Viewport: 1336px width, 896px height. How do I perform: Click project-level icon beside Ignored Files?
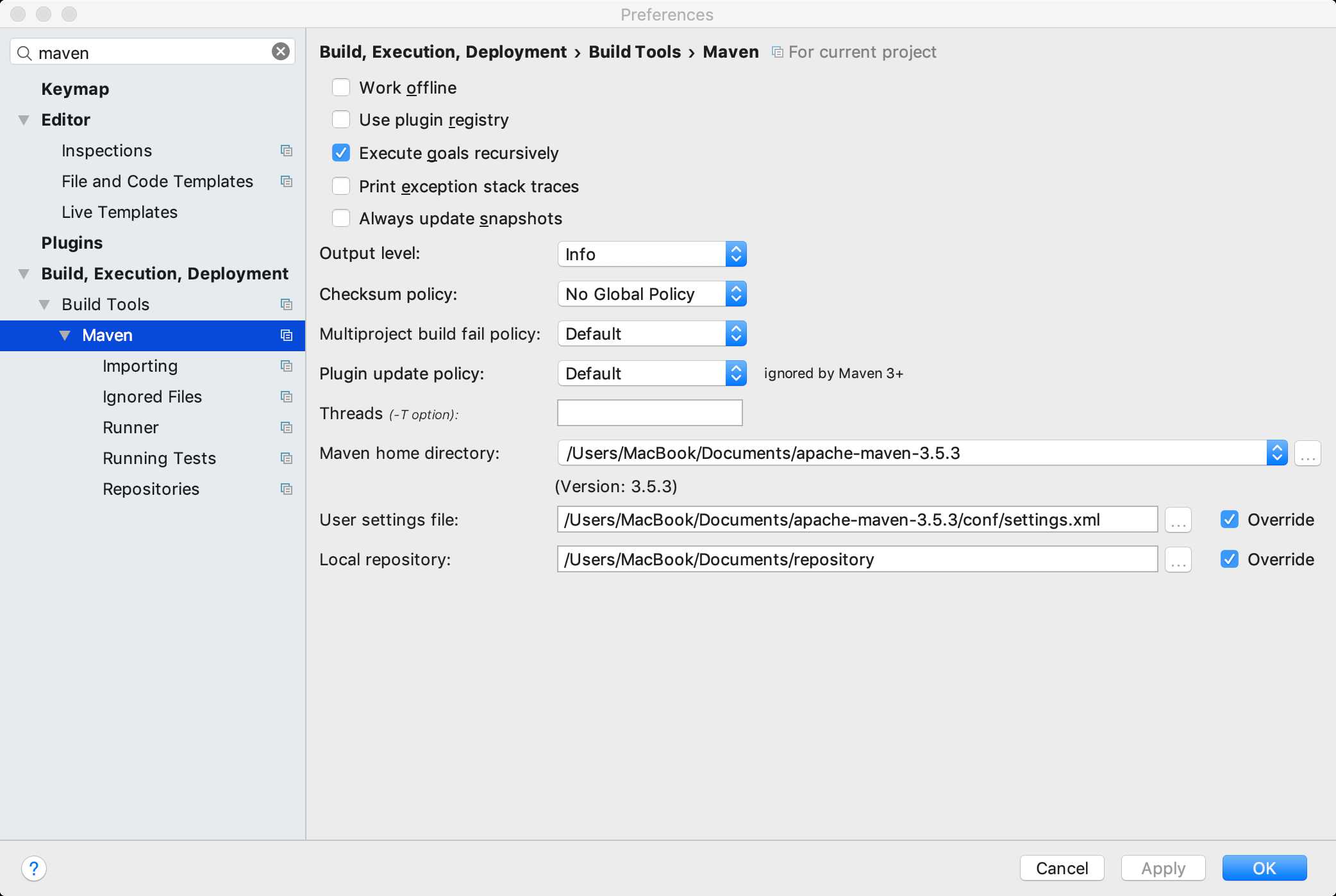point(287,397)
